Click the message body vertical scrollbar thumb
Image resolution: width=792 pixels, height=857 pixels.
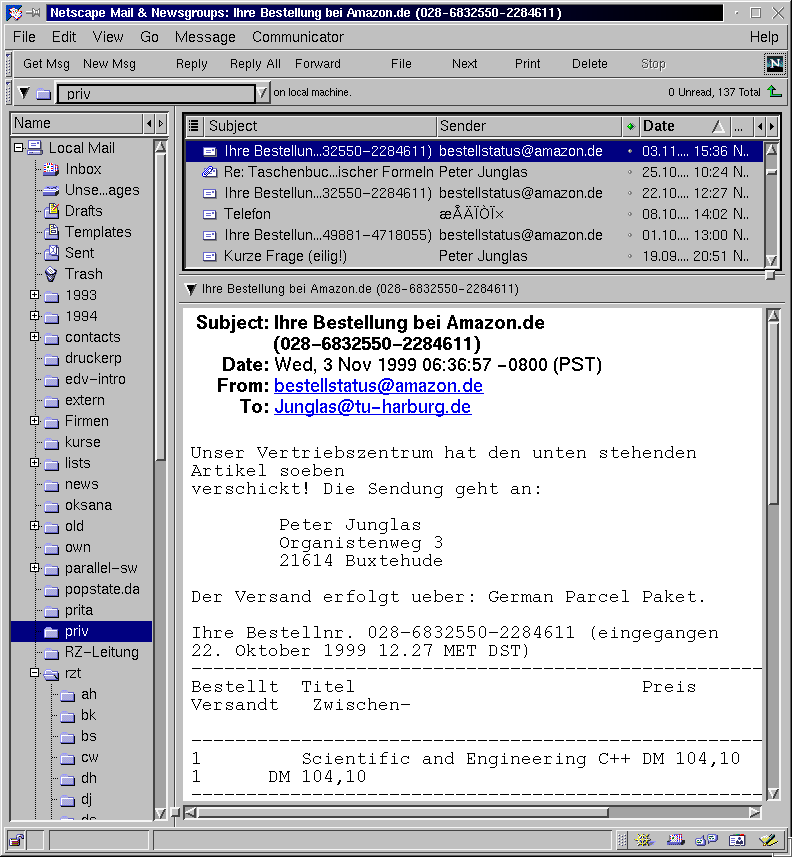(773, 413)
